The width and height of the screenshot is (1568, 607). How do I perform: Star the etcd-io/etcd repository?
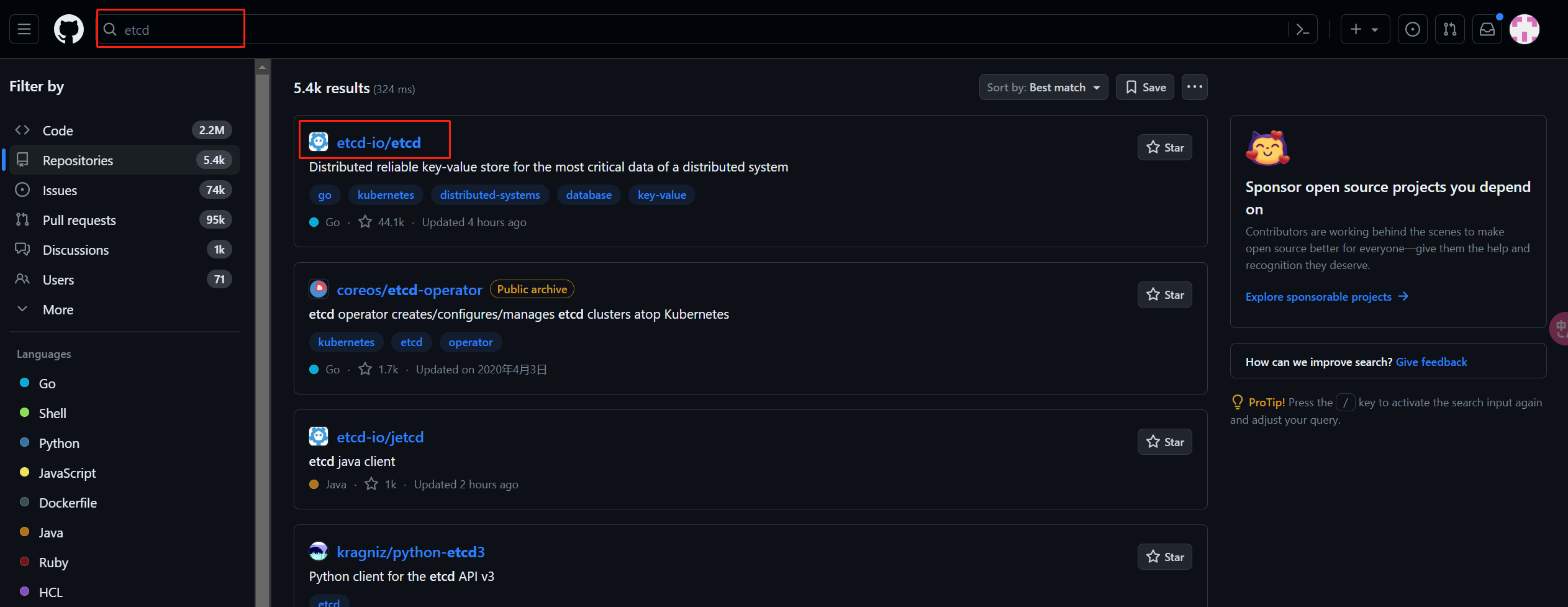[x=1164, y=147]
